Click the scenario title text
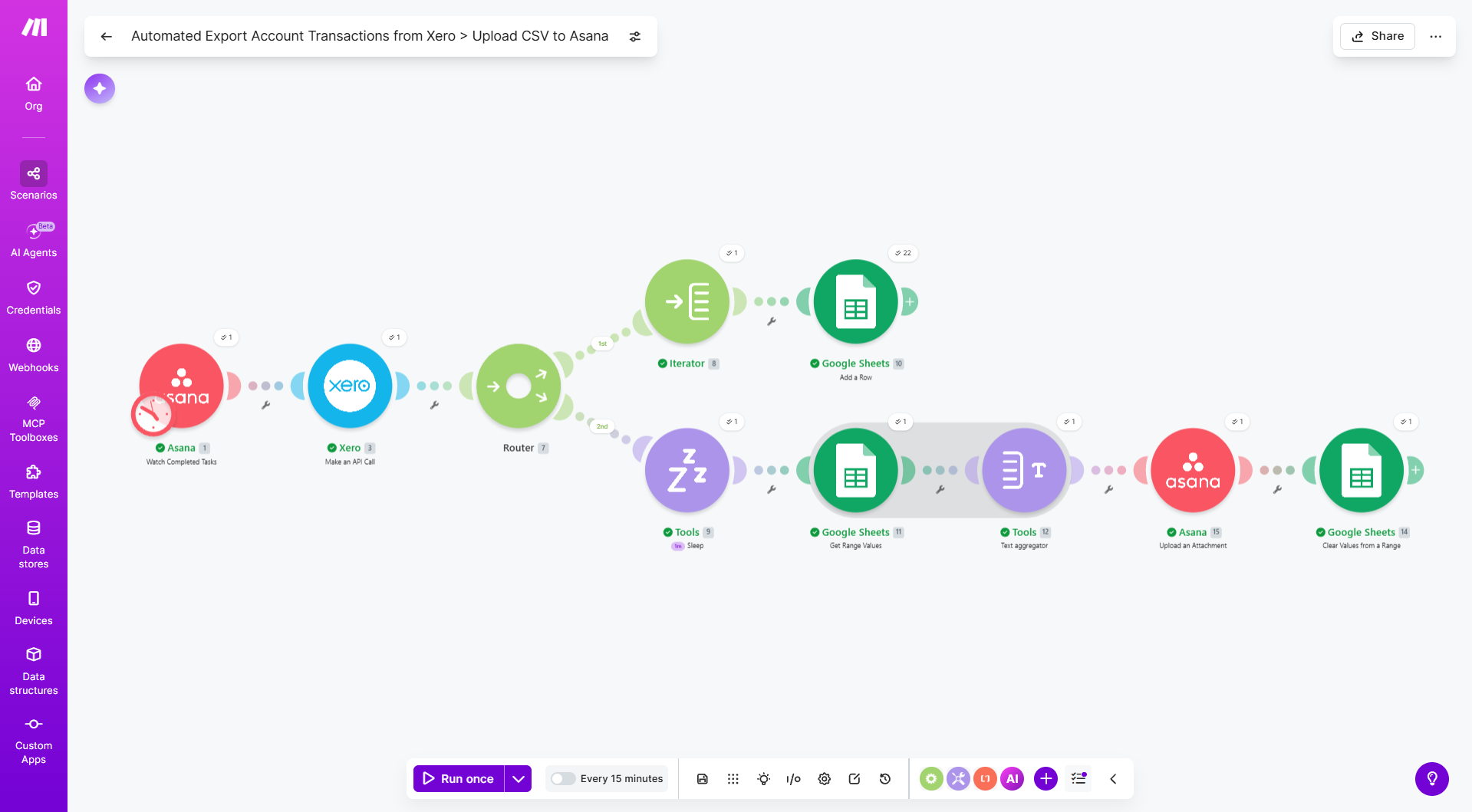Viewport: 1472px width, 812px height. (x=370, y=36)
